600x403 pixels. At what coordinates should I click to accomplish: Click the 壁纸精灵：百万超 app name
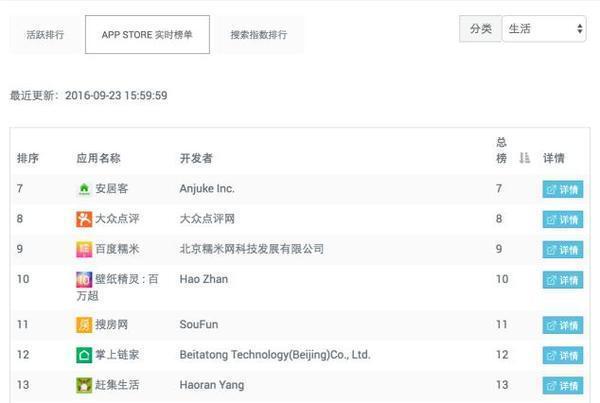coord(117,287)
